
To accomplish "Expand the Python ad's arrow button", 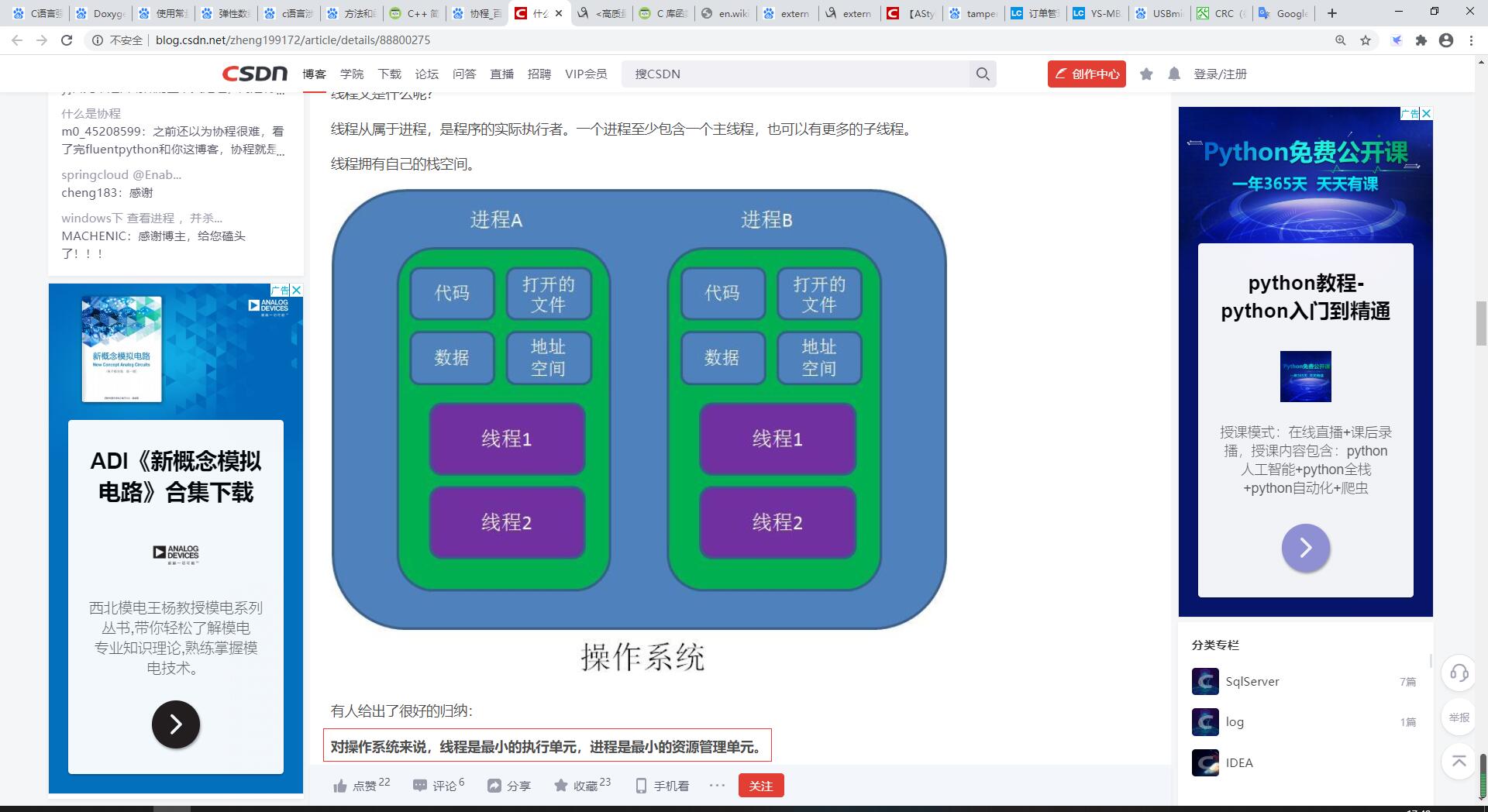I will tap(1306, 548).
